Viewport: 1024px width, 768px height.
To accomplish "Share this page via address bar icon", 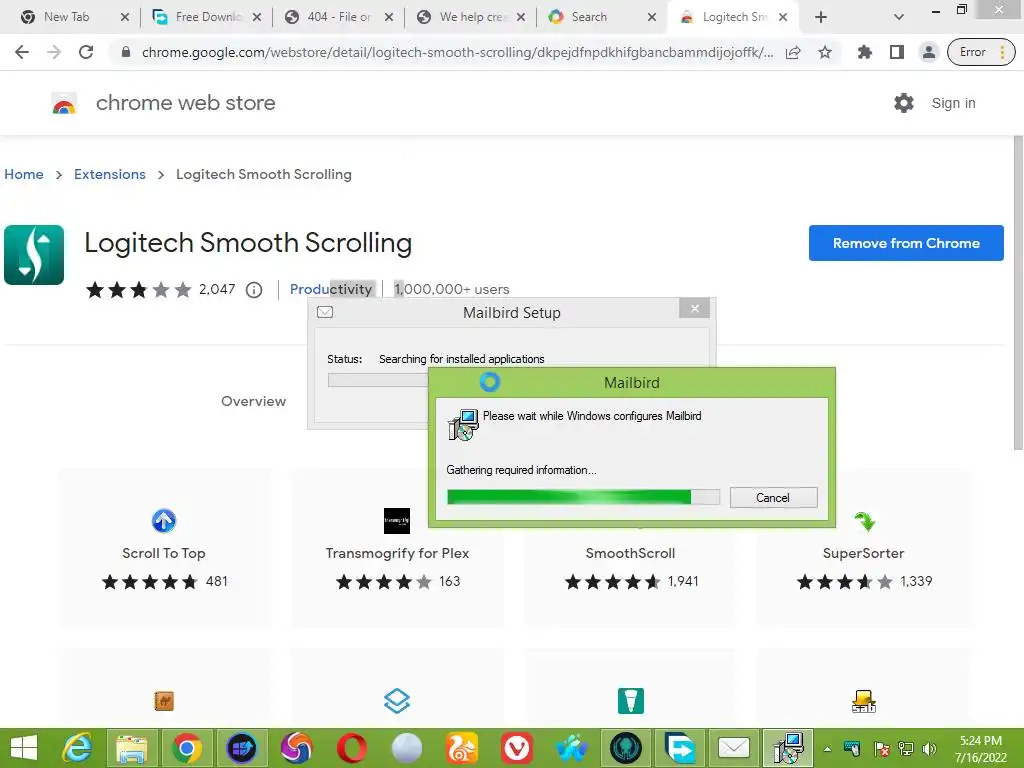I will [793, 52].
